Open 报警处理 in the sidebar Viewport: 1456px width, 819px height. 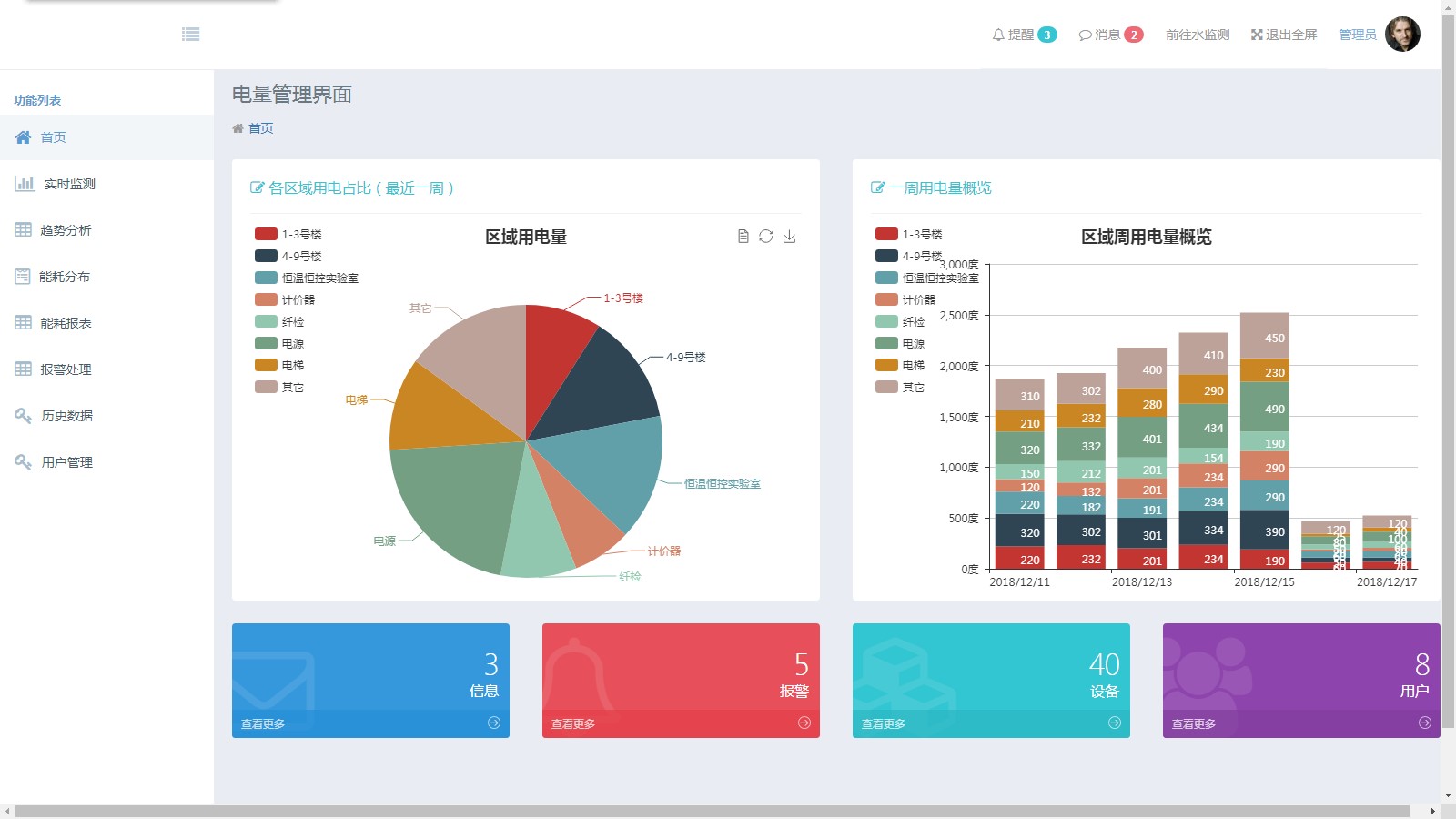106,369
